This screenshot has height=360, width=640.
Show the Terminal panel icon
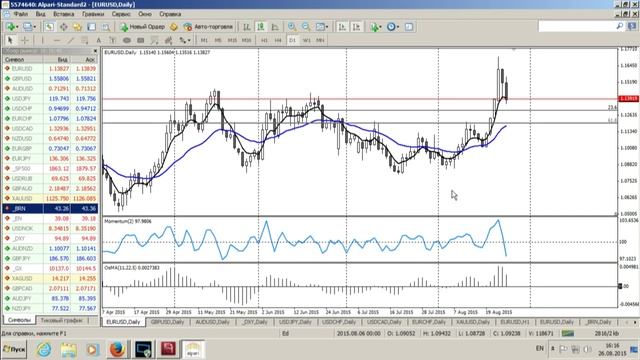pos(91,27)
